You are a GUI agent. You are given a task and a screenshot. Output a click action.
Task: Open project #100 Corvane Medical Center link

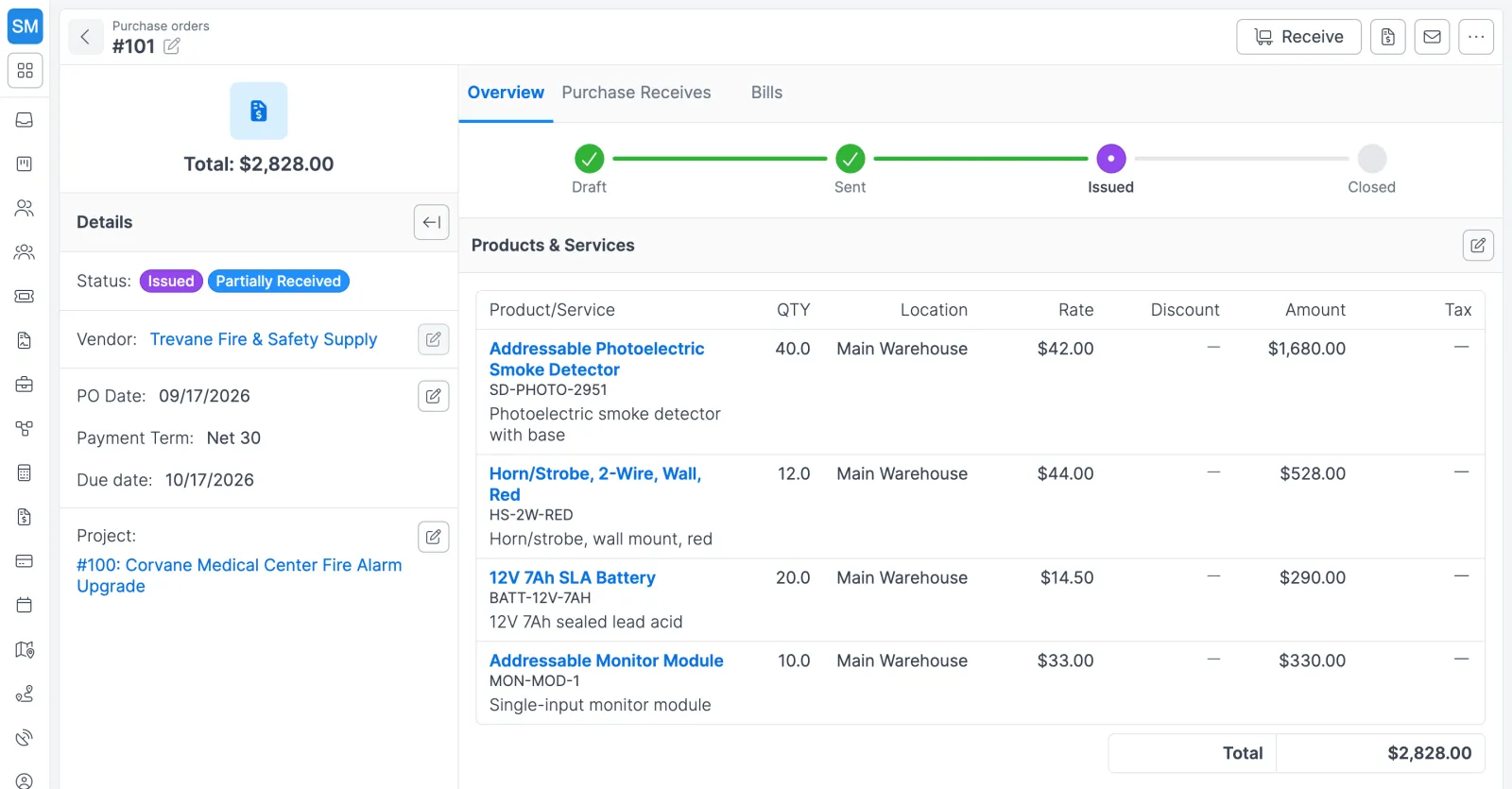pos(239,575)
